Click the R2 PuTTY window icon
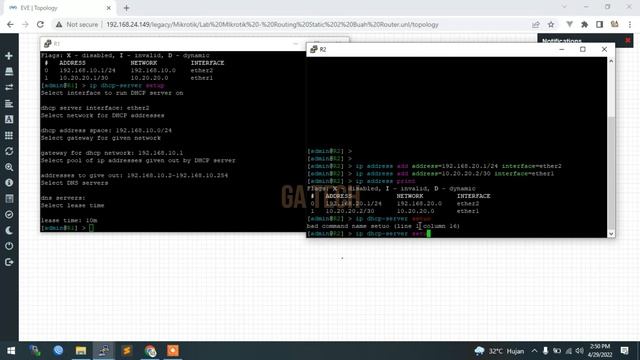 (x=313, y=49)
